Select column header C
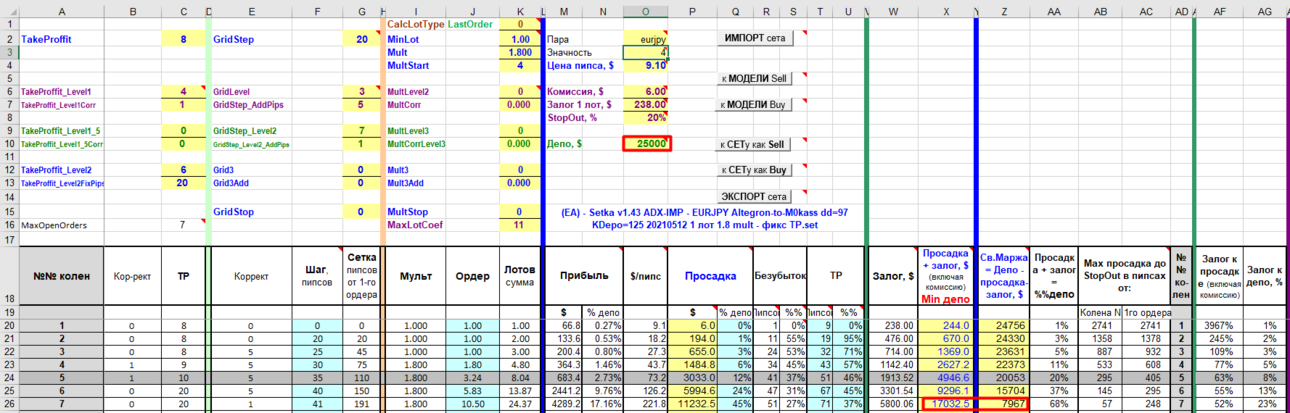 (183, 10)
